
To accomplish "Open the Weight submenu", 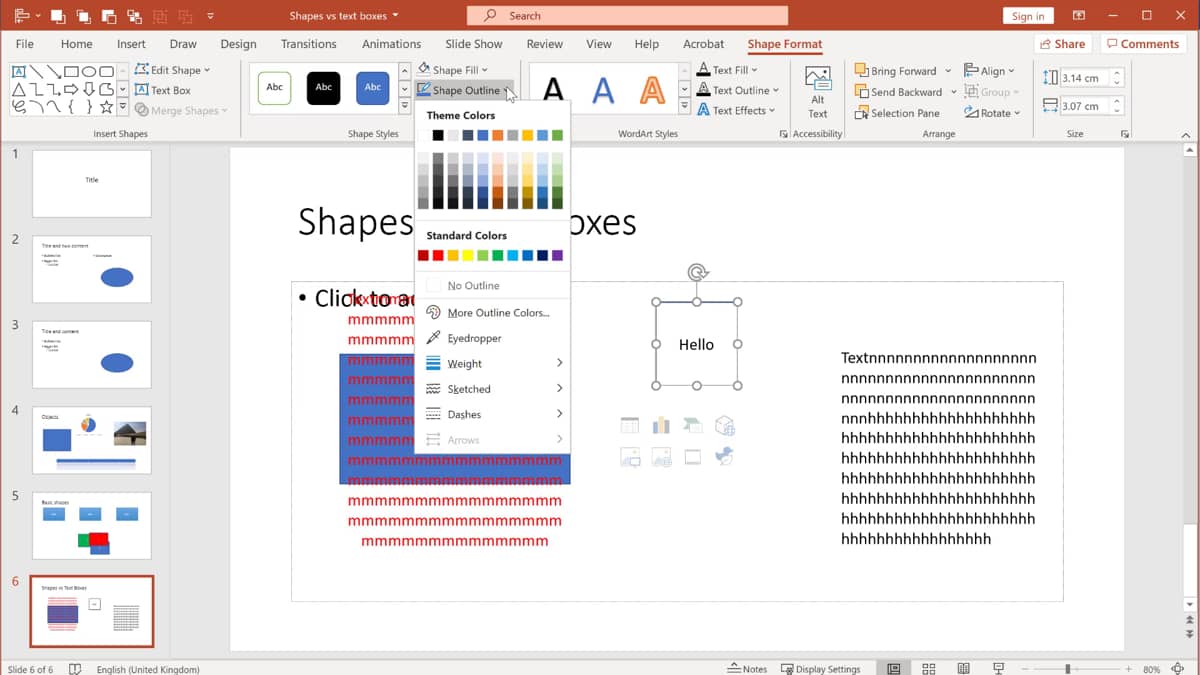I will click(493, 363).
